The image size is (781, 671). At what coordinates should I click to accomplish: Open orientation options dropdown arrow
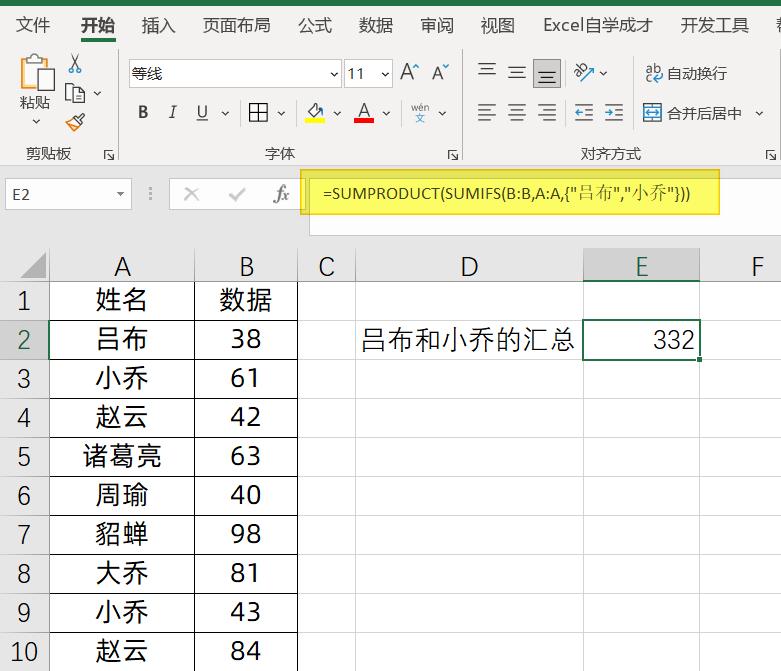(x=604, y=73)
